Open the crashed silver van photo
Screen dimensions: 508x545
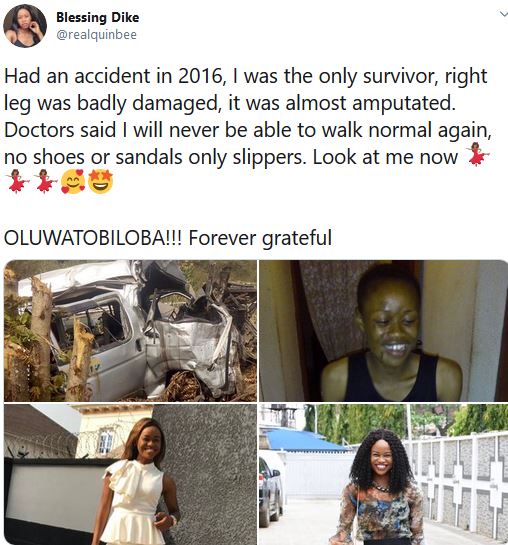[x=131, y=331]
